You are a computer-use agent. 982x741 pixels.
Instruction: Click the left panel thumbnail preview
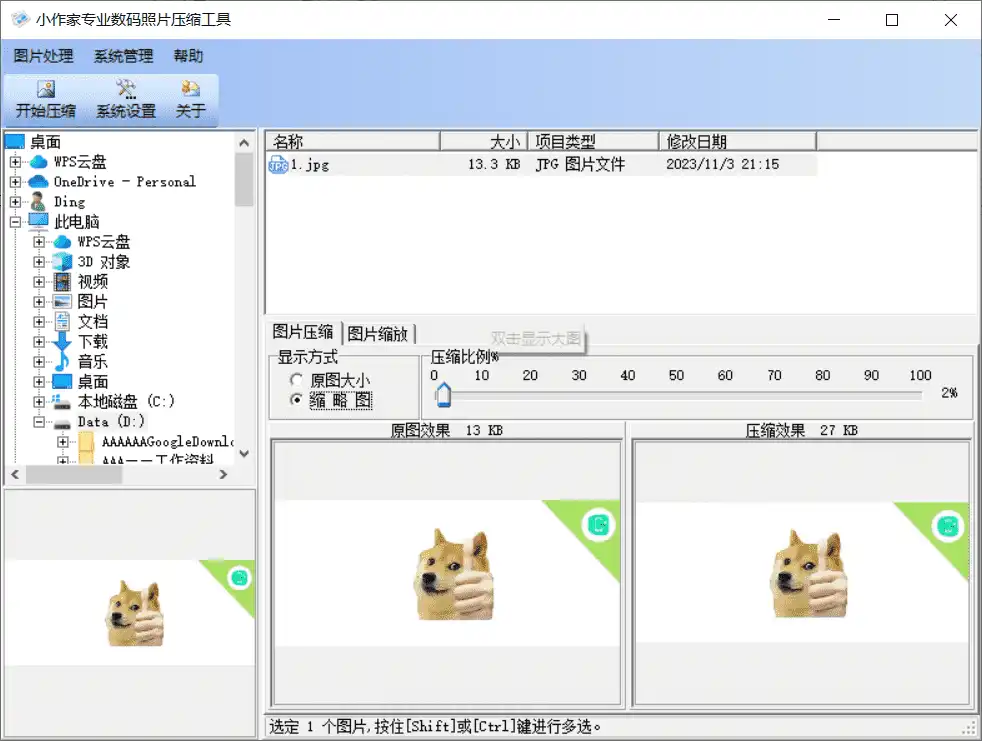pyautogui.click(x=130, y=612)
